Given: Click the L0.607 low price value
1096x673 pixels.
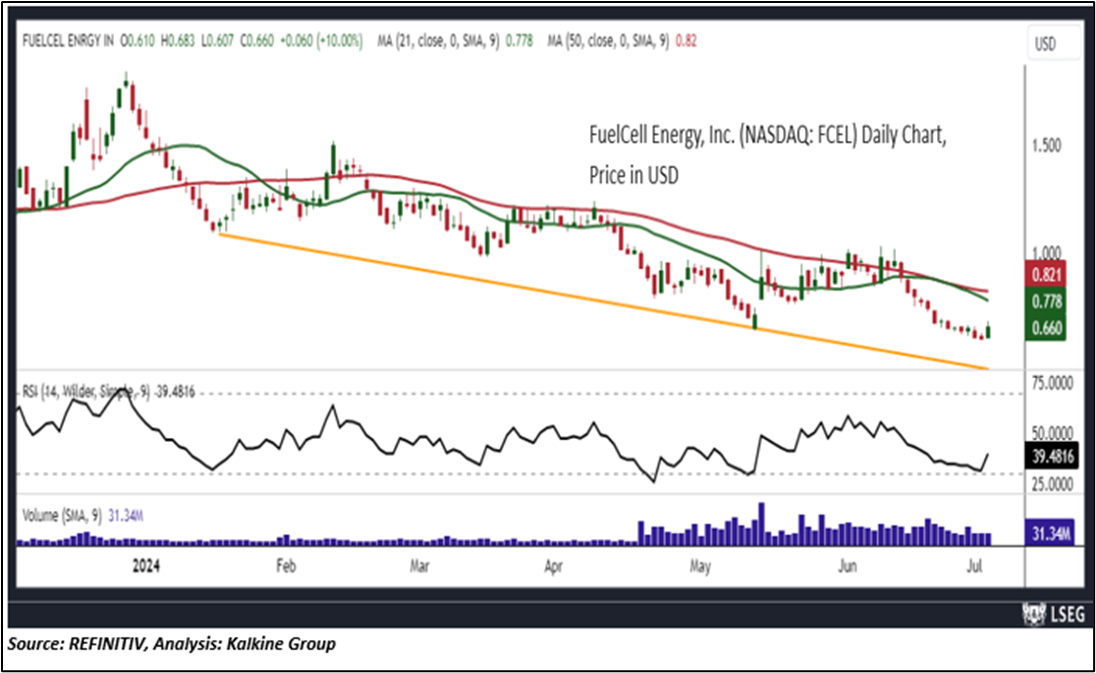Looking at the screenshot, I should tap(217, 41).
